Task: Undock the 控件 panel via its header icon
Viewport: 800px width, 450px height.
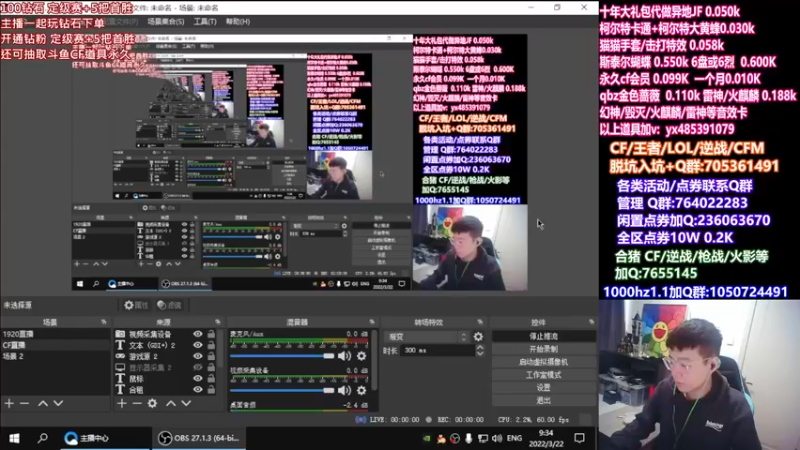Action: click(x=591, y=322)
